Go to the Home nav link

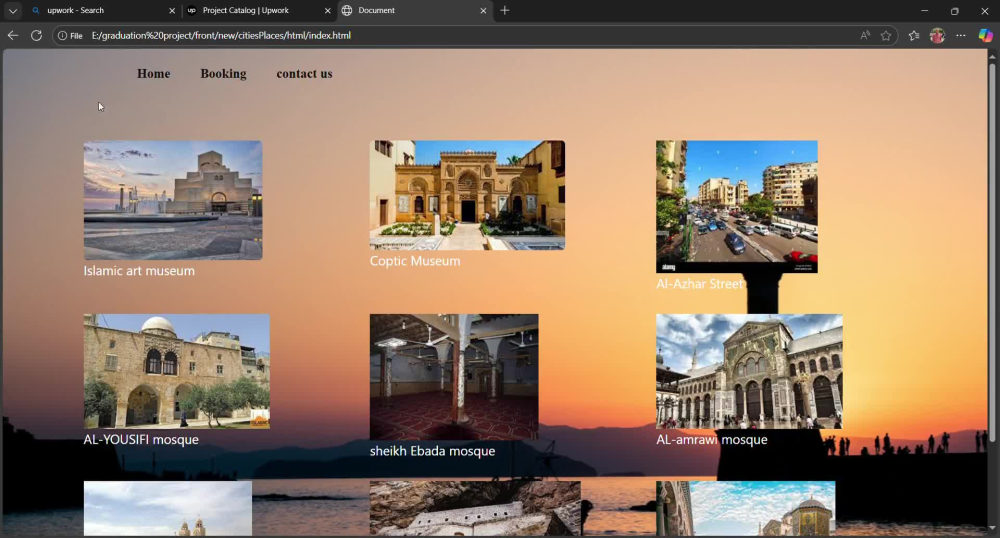154,74
